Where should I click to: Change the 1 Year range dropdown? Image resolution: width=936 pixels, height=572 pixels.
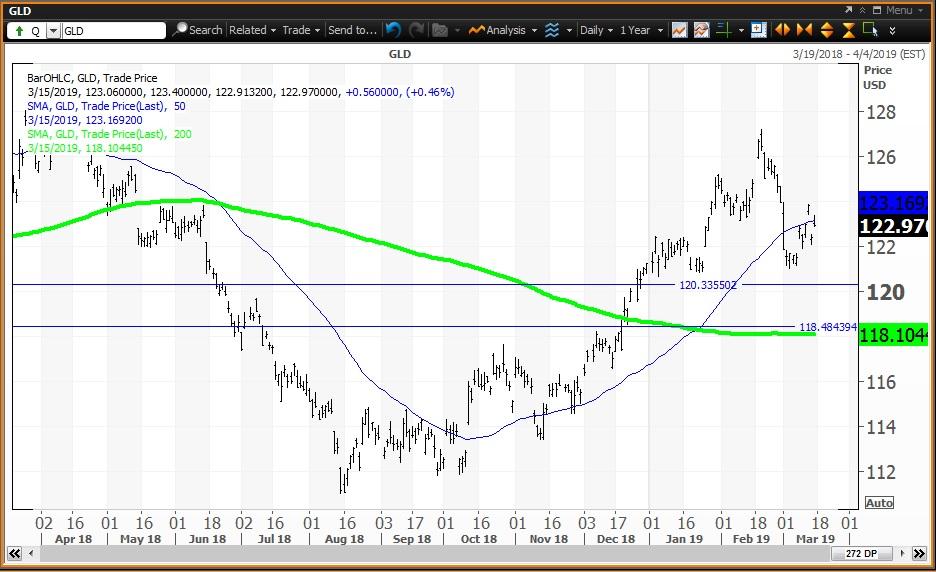pos(642,30)
